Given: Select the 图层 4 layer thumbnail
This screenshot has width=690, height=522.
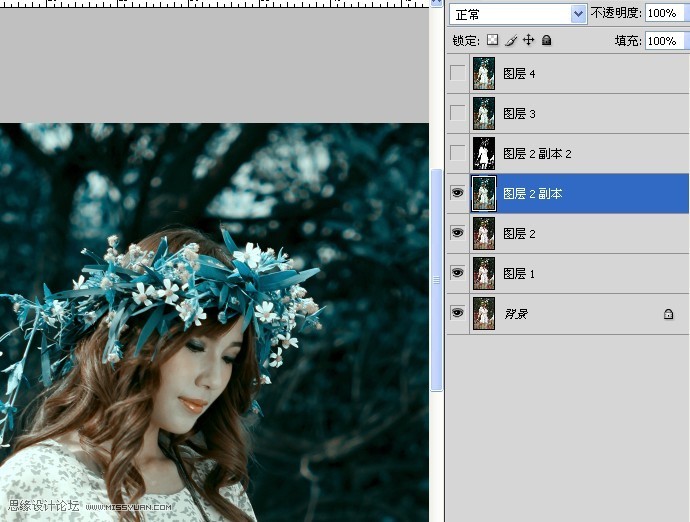Looking at the screenshot, I should (x=484, y=74).
